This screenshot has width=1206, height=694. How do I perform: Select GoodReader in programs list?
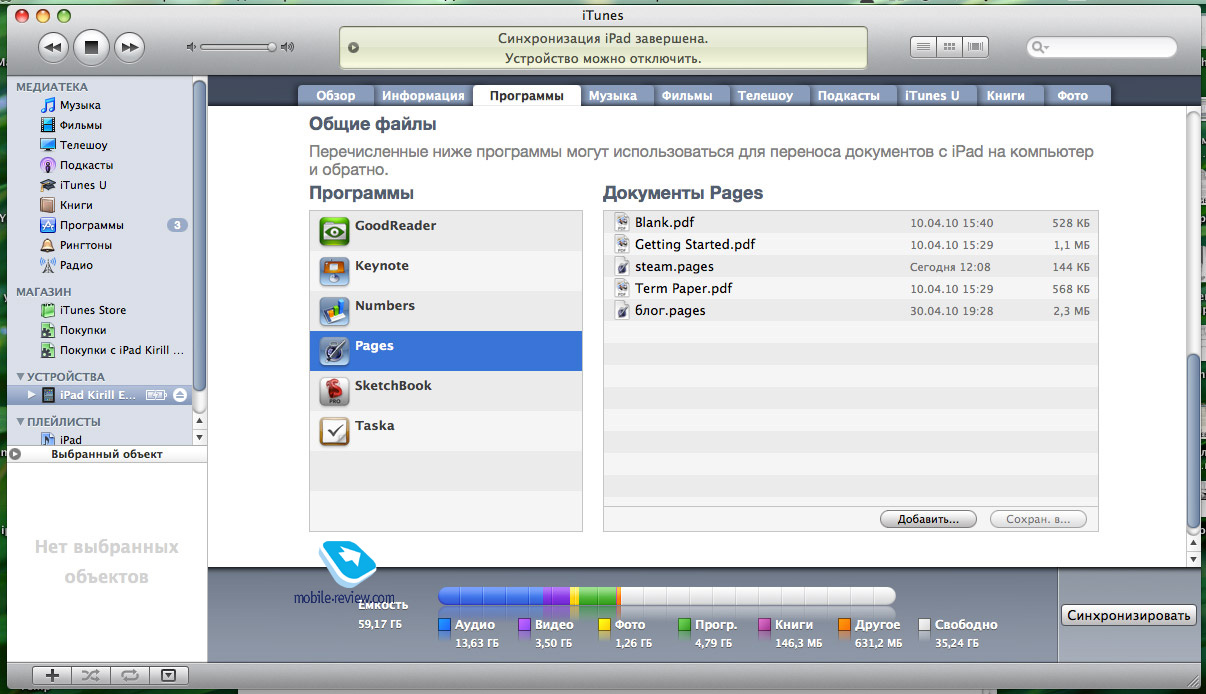pyautogui.click(x=446, y=231)
